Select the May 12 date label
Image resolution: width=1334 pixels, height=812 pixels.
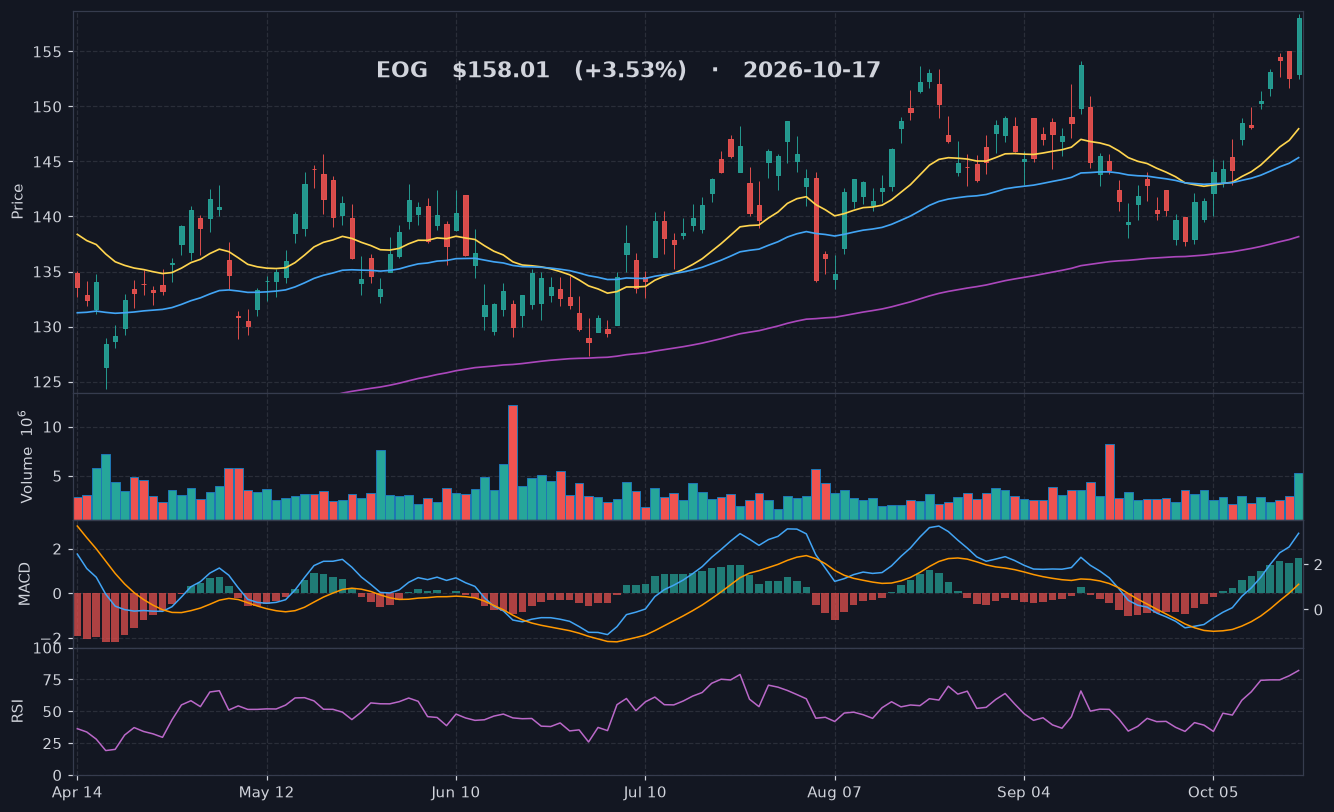tap(267, 792)
